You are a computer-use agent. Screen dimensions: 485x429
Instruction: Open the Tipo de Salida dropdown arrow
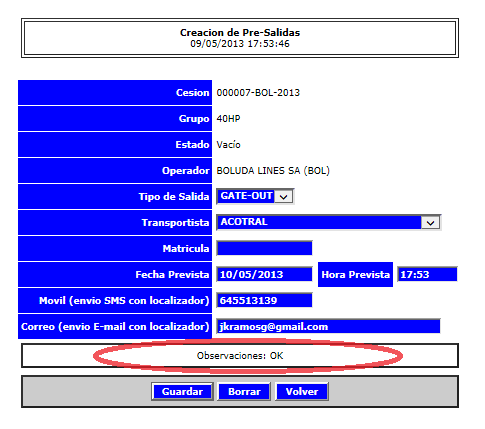tap(284, 197)
